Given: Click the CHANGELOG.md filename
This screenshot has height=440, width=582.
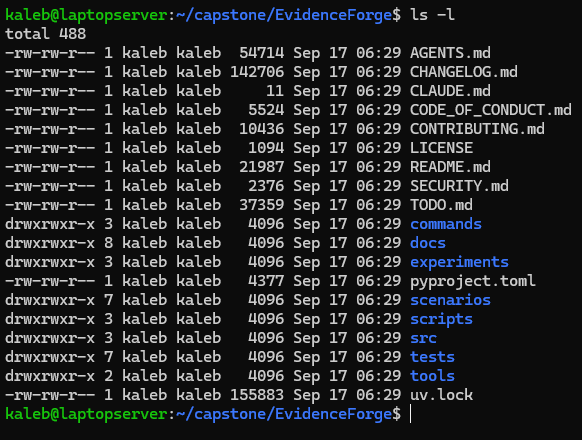Looking at the screenshot, I should coord(464,72).
